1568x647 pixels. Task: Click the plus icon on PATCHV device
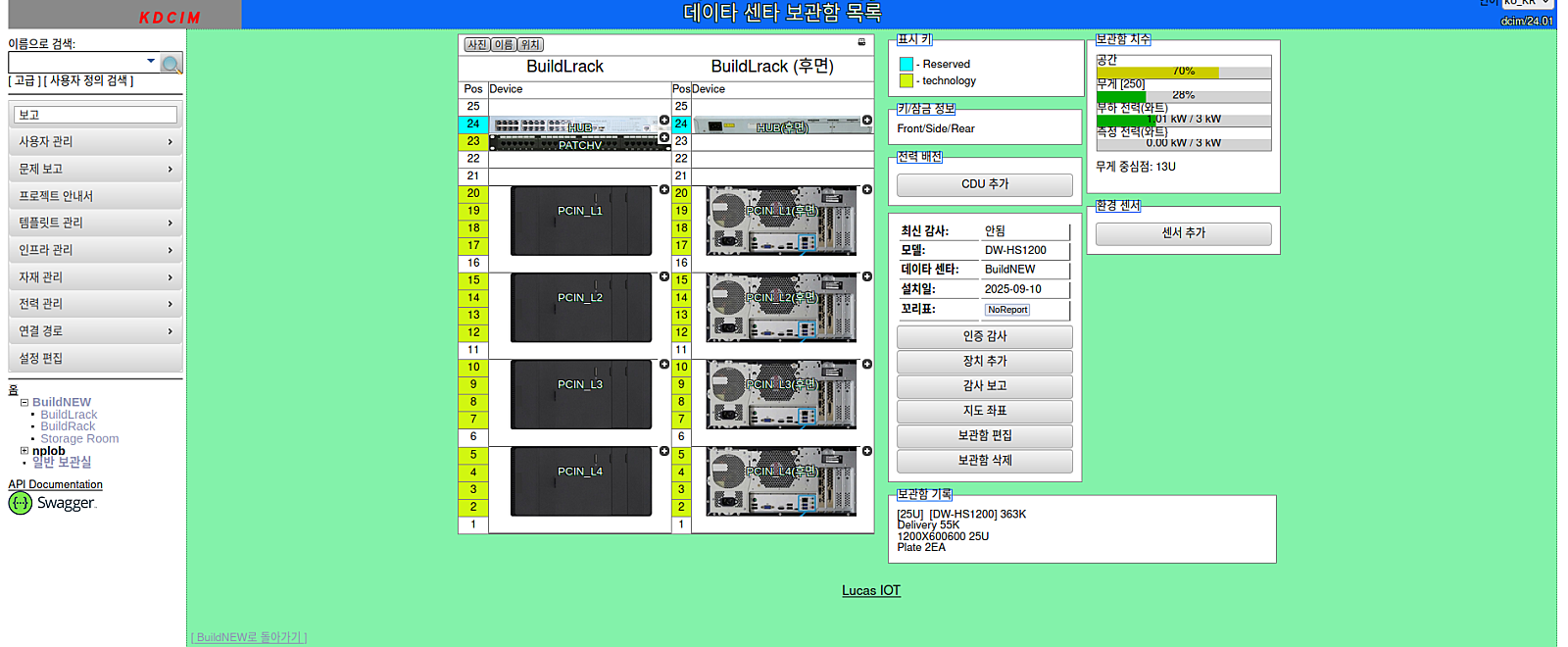click(664, 137)
